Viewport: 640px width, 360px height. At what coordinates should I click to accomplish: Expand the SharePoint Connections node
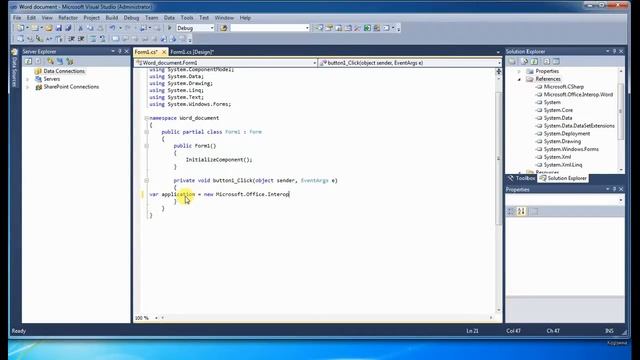coord(28,87)
